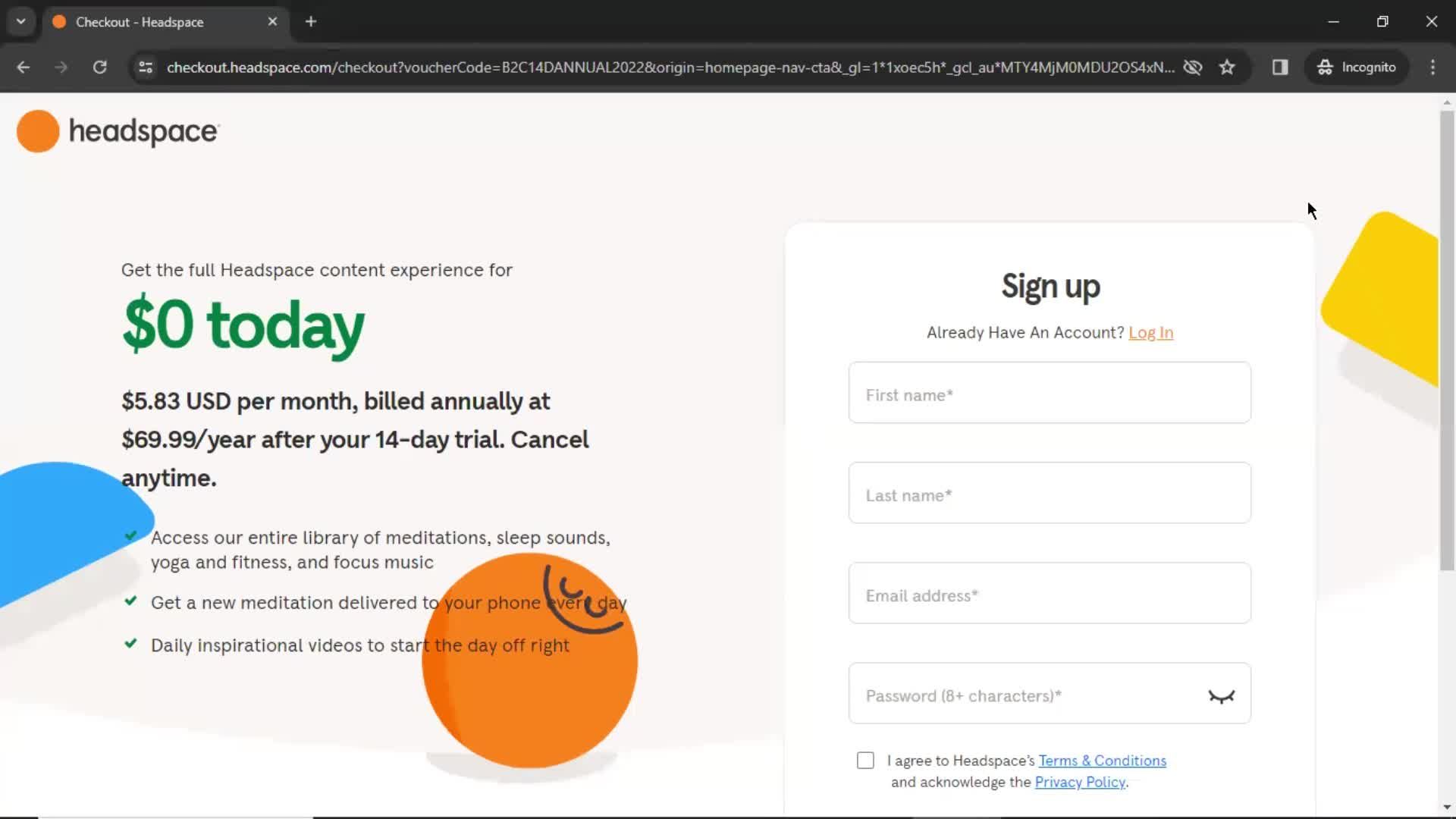Image resolution: width=1456 pixels, height=819 pixels.
Task: Click the new tab button
Action: [310, 21]
